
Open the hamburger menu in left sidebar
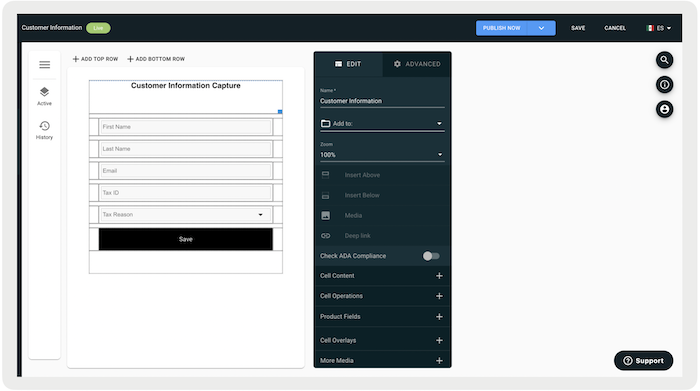point(44,65)
